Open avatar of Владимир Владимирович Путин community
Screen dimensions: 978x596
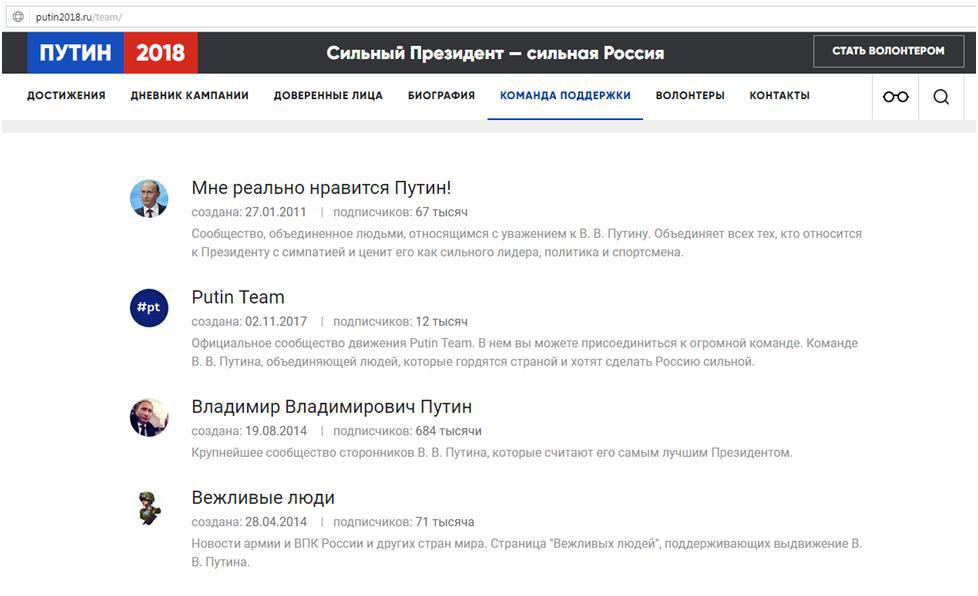coord(148,417)
